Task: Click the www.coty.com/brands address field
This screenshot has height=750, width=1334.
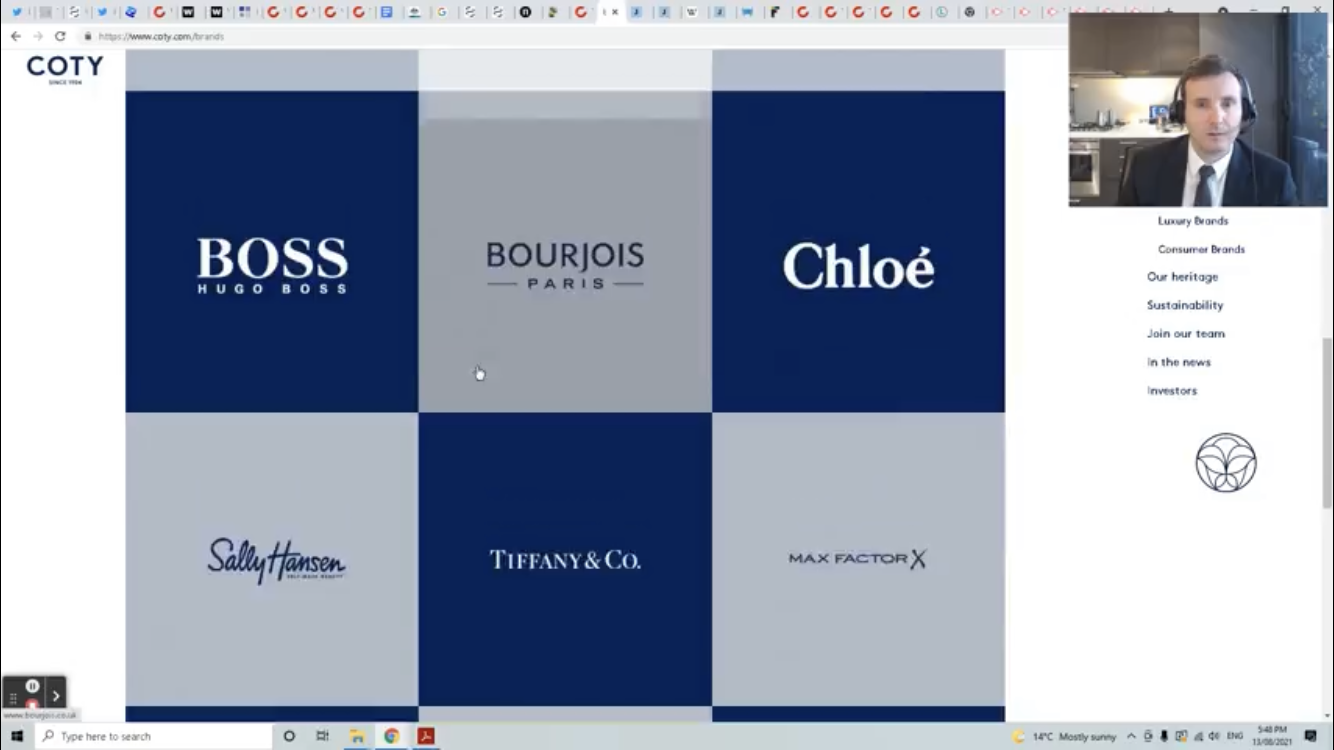Action: (x=161, y=36)
